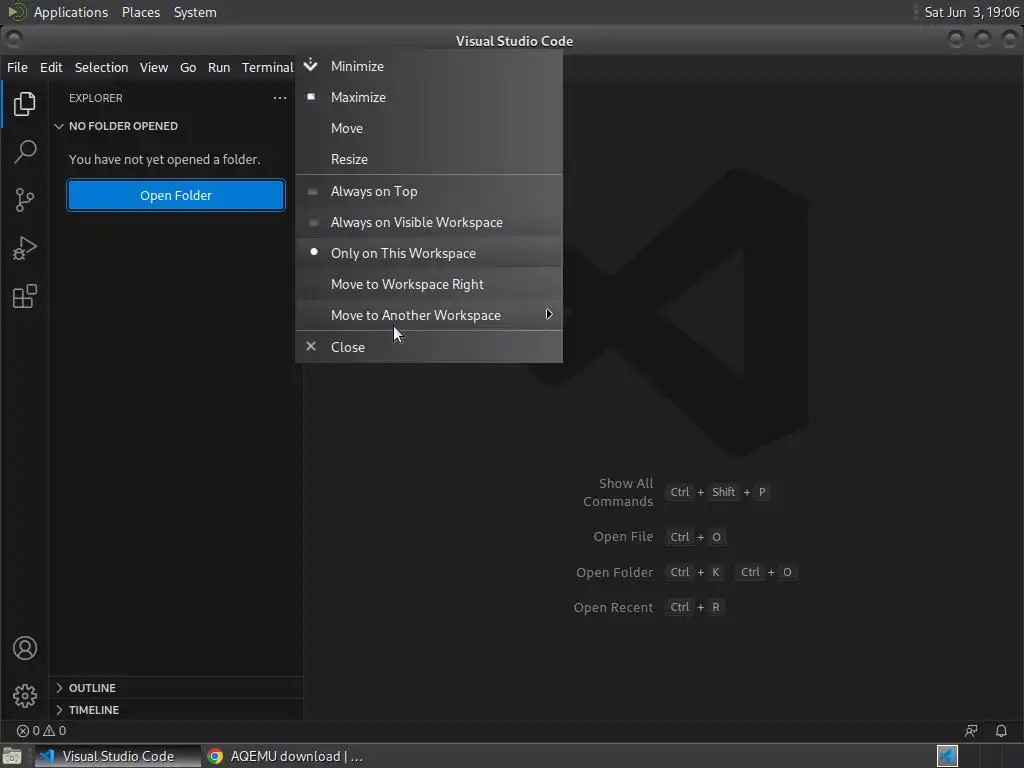Switch to Visual Studio Code taskbar button

tap(118, 756)
